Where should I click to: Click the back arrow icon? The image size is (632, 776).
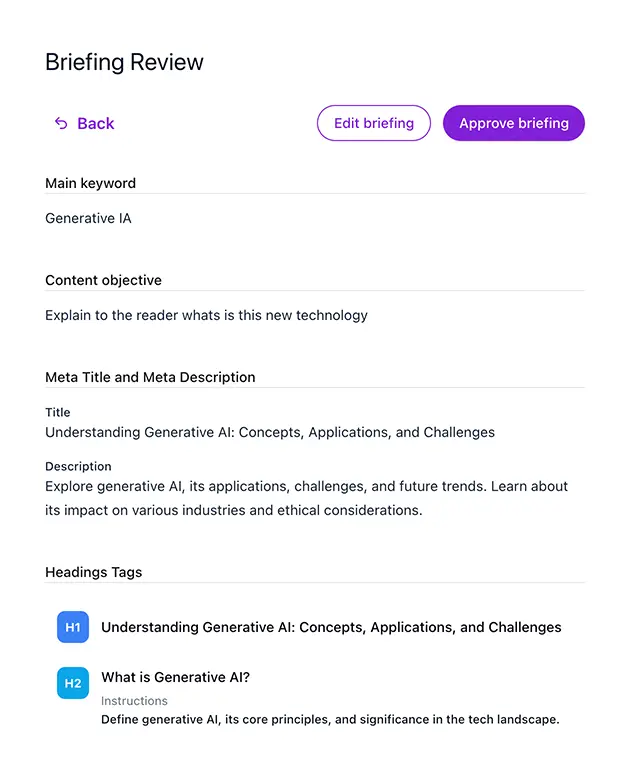click(61, 123)
